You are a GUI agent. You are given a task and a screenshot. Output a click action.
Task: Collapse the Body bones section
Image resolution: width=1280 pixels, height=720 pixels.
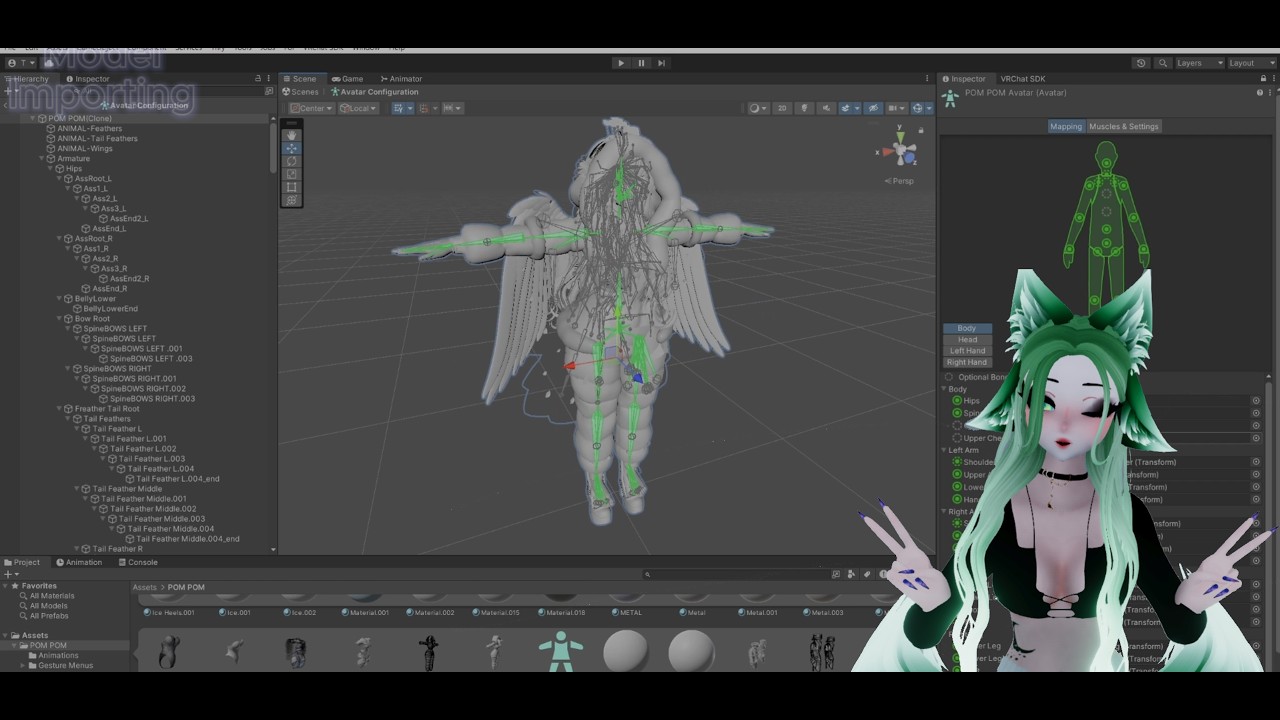point(944,389)
